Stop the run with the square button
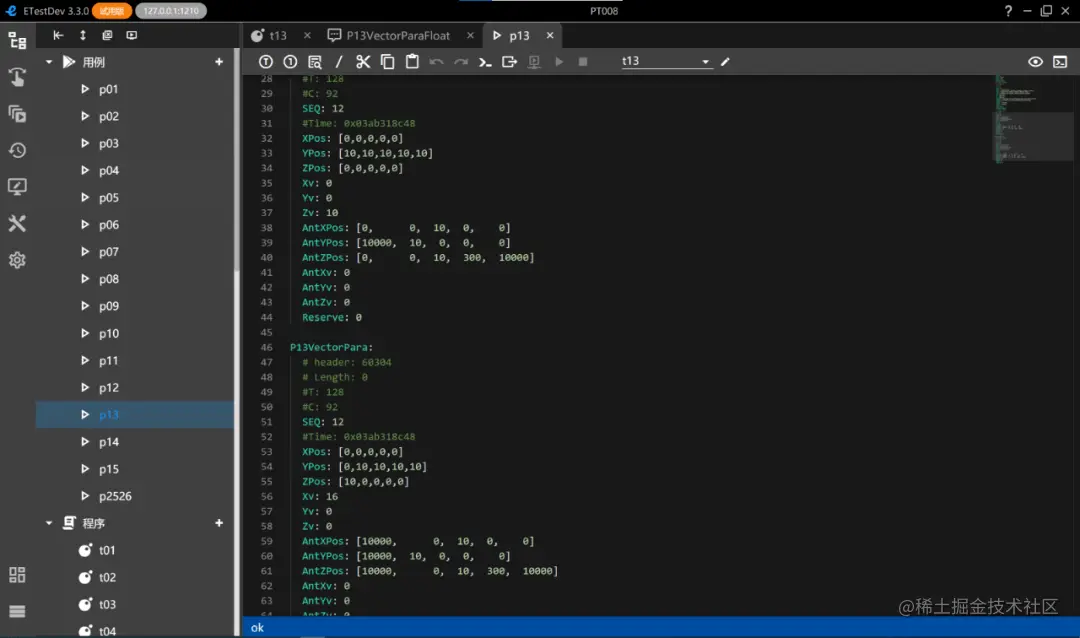The width and height of the screenshot is (1080, 638). [x=583, y=62]
